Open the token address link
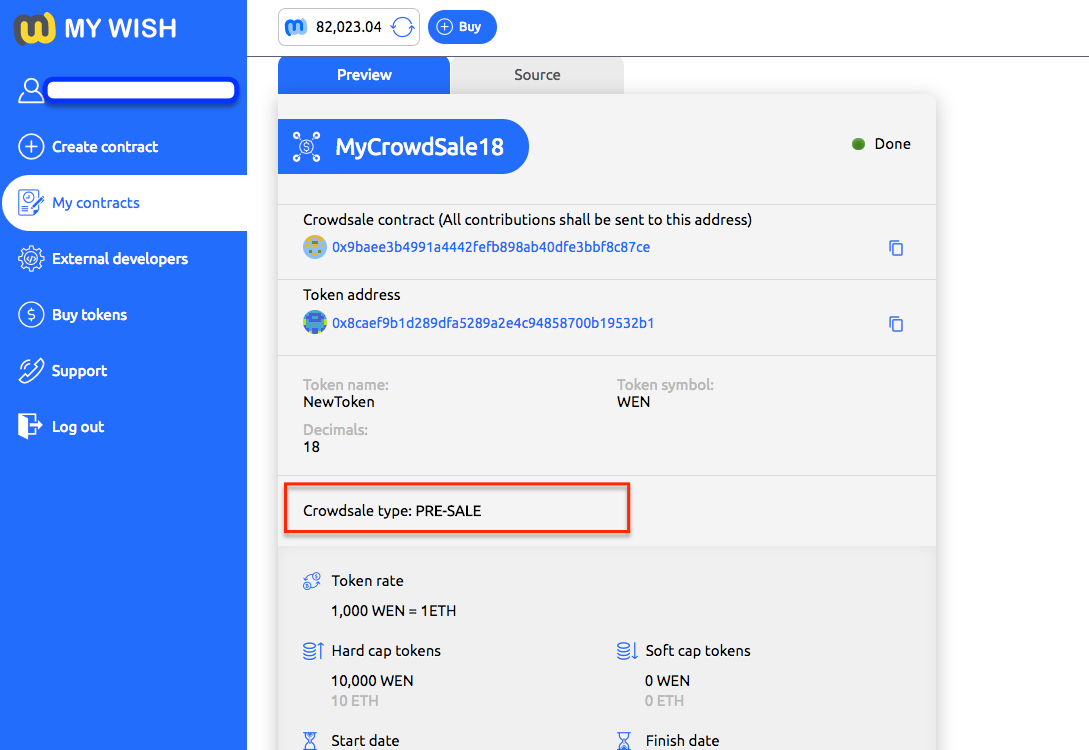This screenshot has width=1089, height=750. [x=493, y=323]
